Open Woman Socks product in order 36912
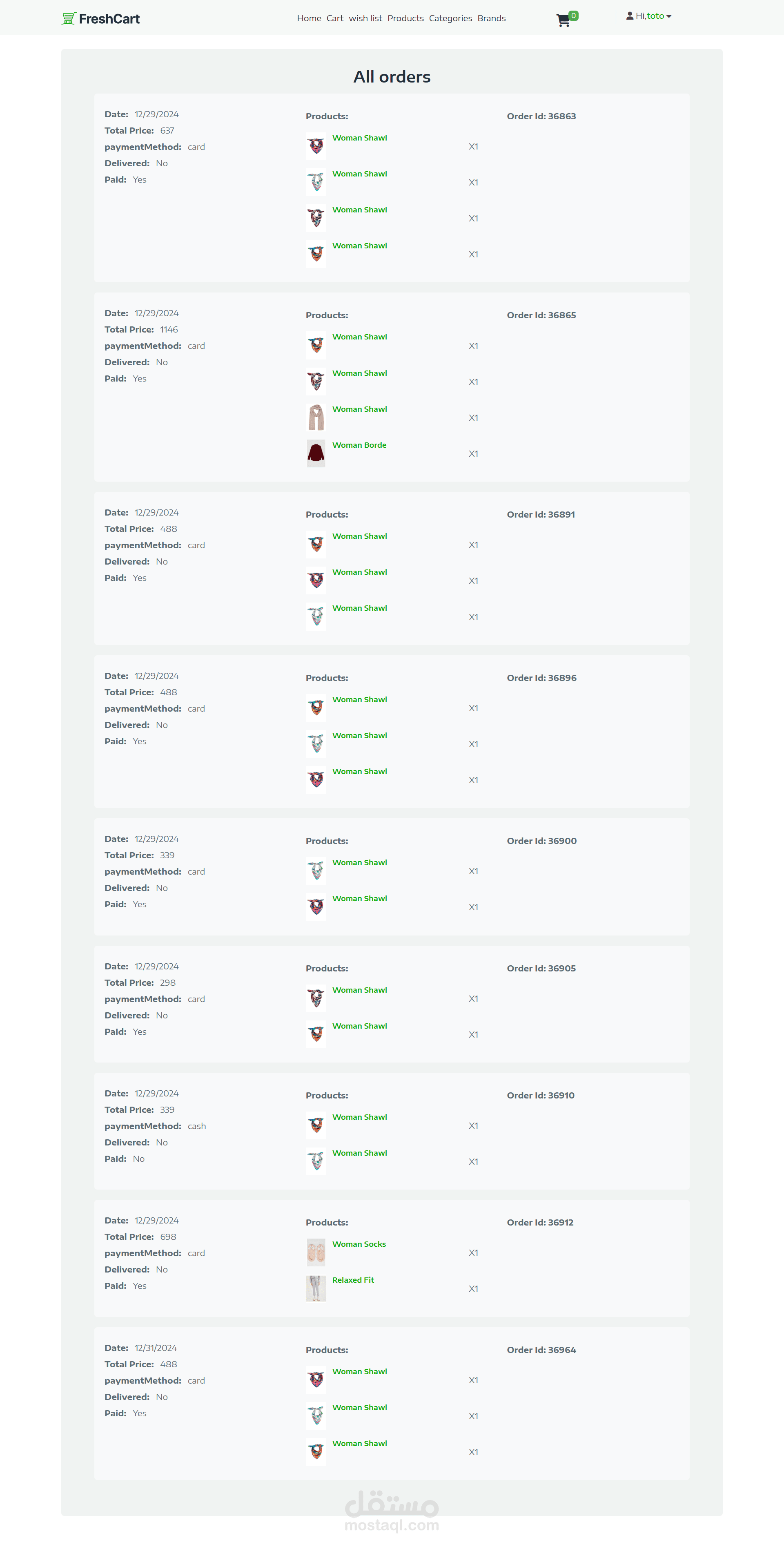Screen dimensions: 784x1565 pos(359,1244)
